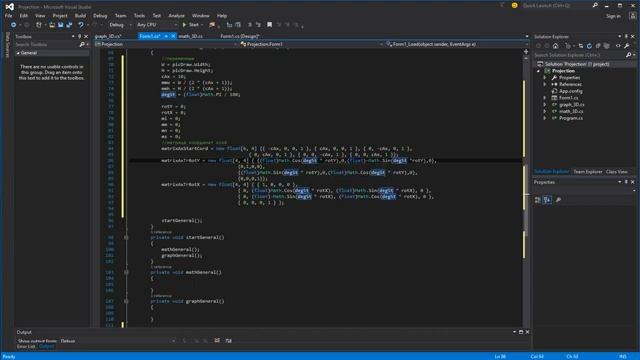Click the Quick Launch search icon
This screenshot has height=360, width=640.
595,6
